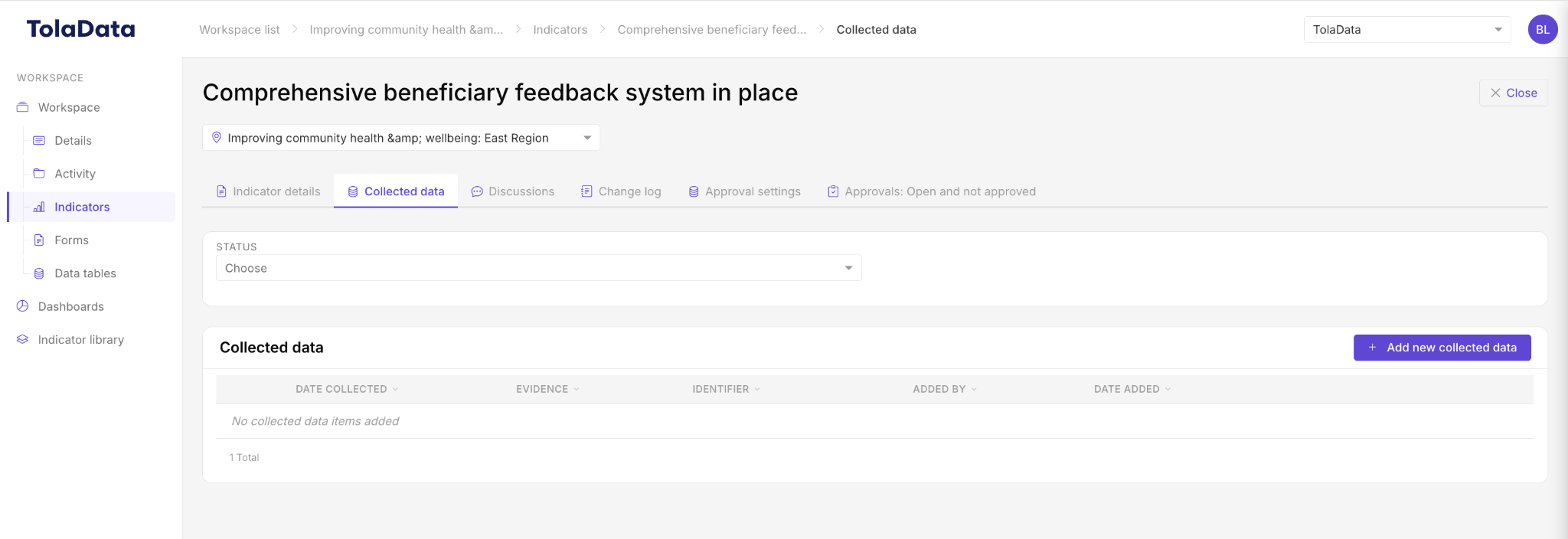The width and height of the screenshot is (1568, 539).
Task: Select Data tables in the sidebar
Action: [86, 273]
